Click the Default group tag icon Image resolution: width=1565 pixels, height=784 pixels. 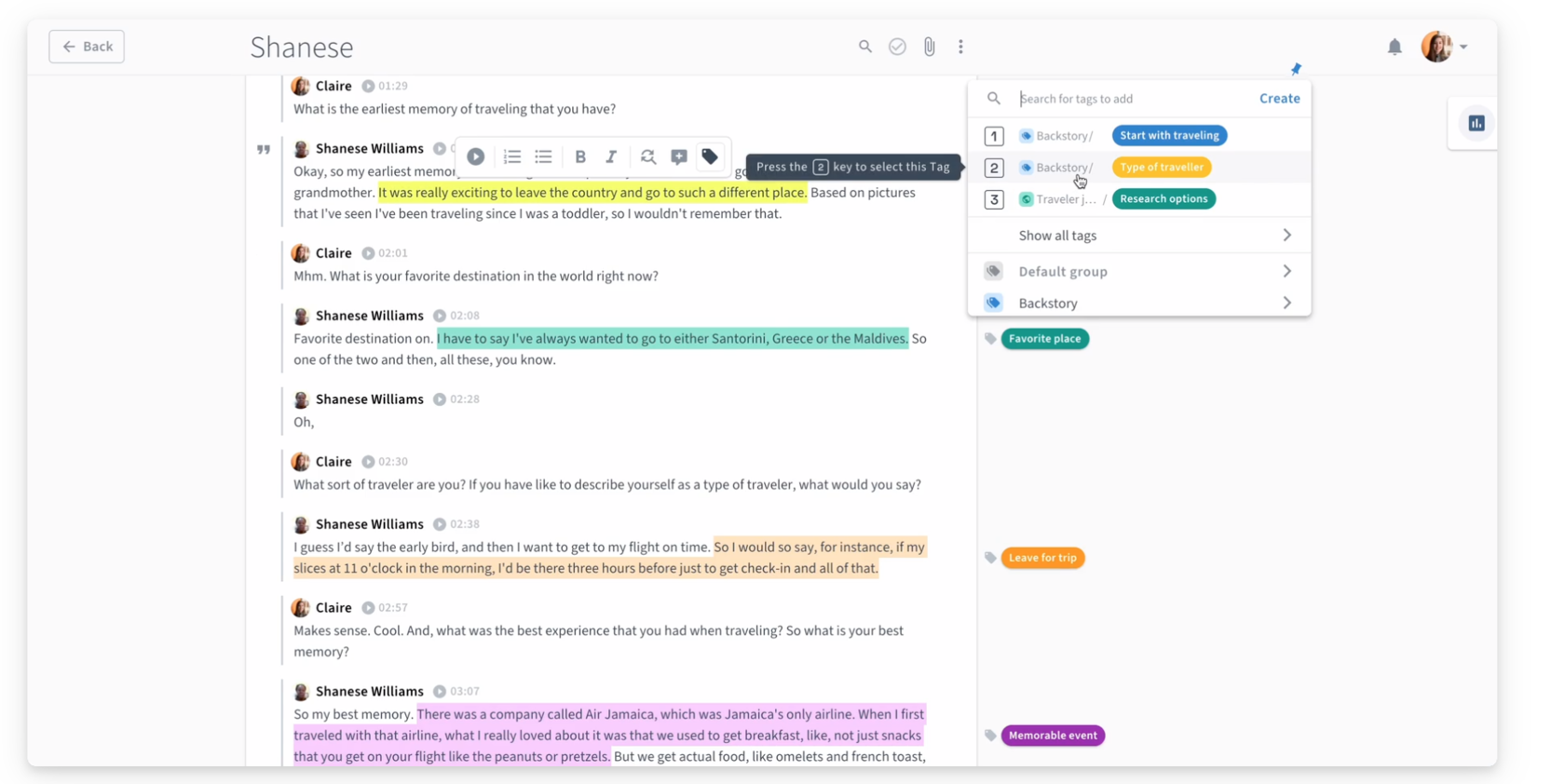point(994,271)
